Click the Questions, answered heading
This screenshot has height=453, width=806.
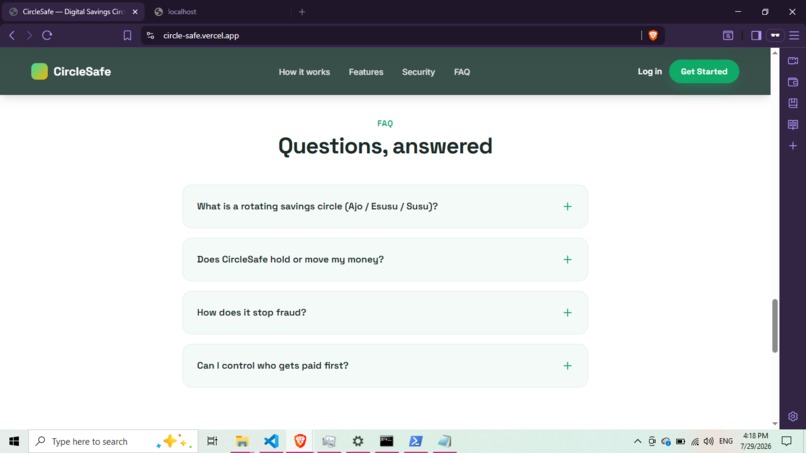[385, 146]
